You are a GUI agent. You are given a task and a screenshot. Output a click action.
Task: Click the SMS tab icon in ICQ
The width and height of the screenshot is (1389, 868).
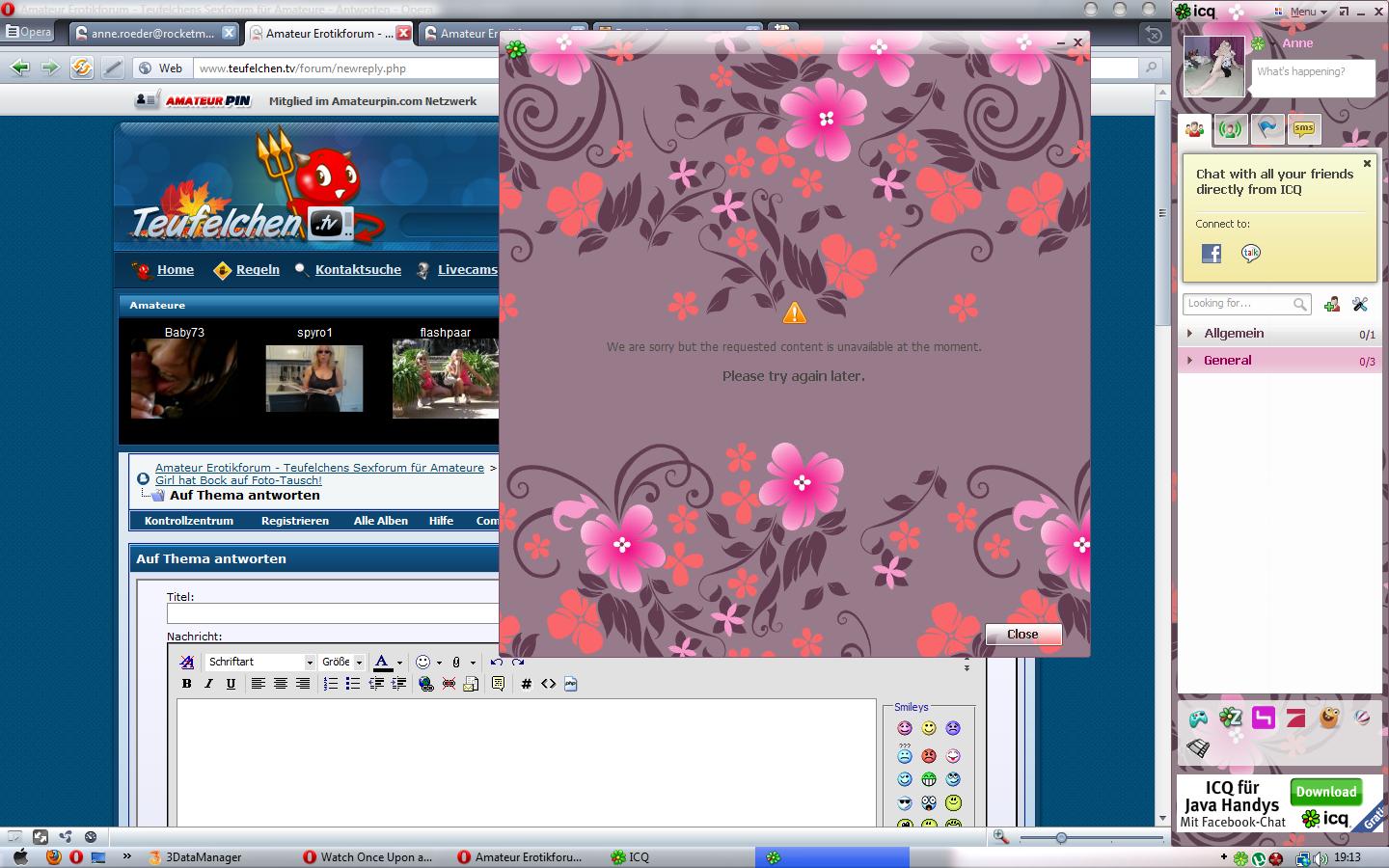point(1304,129)
